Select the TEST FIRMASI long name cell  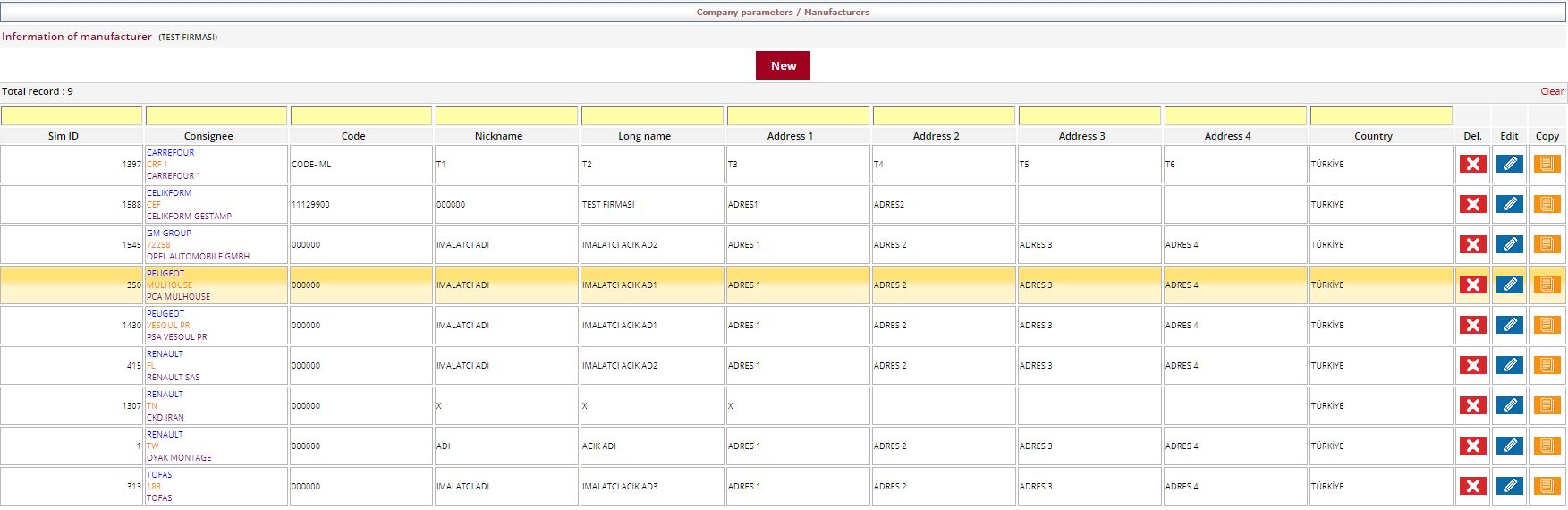(652, 205)
